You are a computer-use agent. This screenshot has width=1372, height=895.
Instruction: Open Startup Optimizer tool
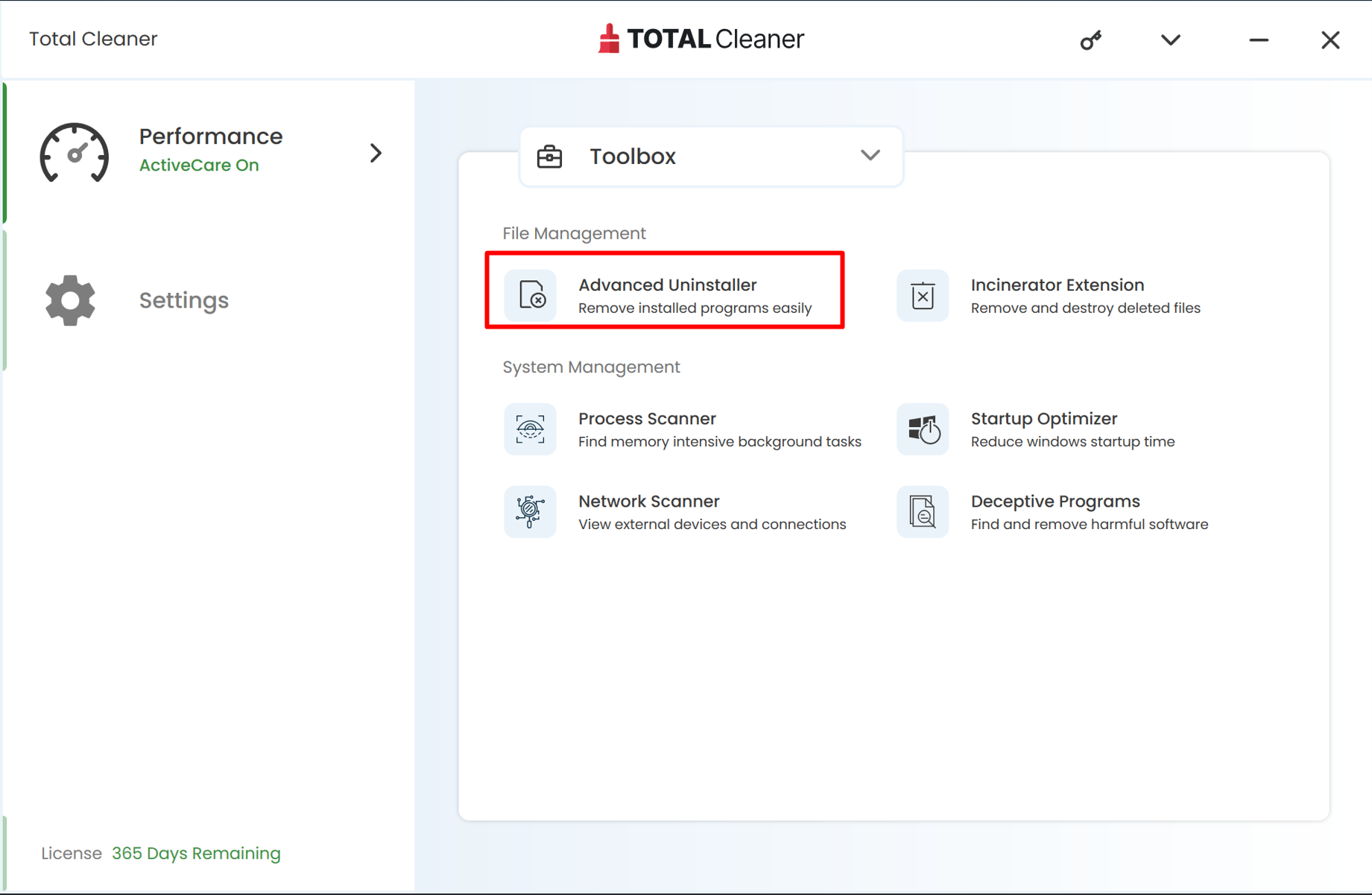[1036, 429]
